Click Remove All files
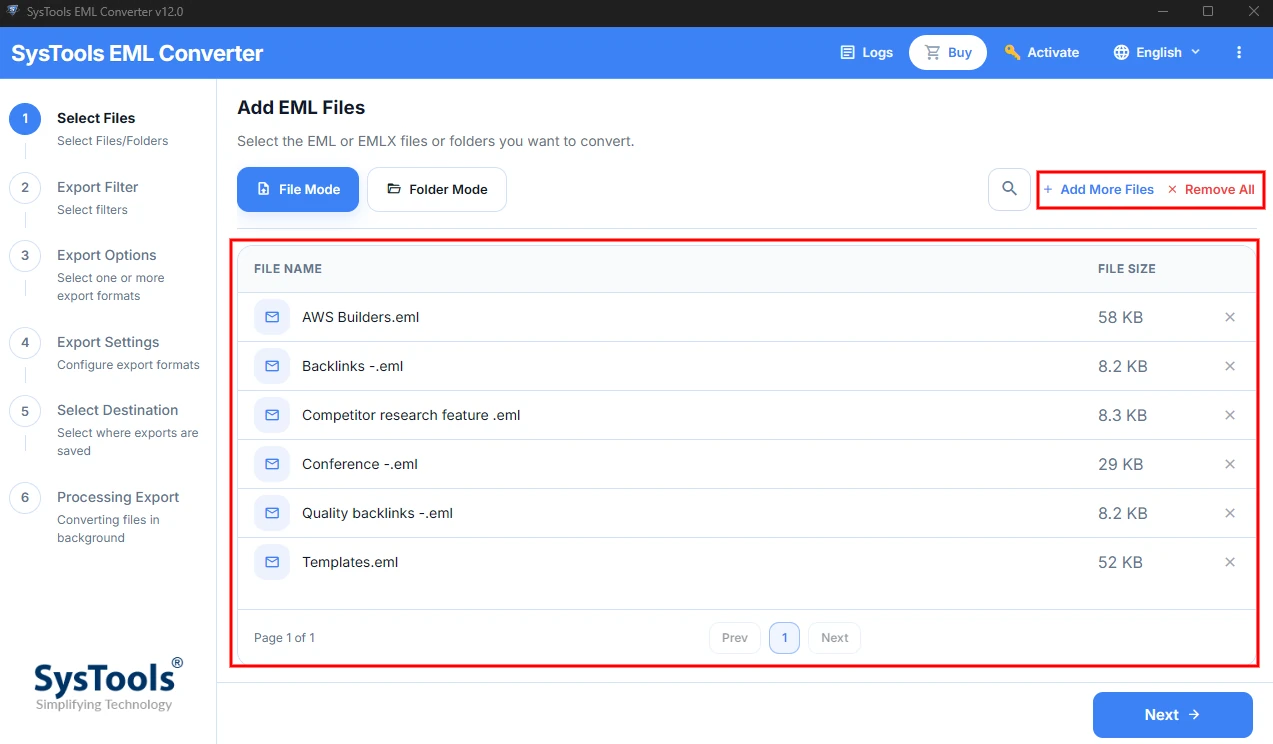 (1211, 189)
